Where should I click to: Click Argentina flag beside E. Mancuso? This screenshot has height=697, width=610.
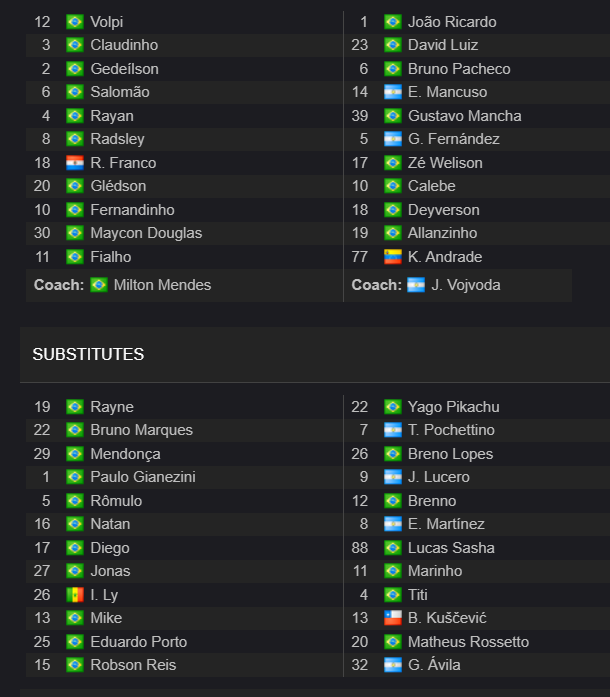[x=393, y=92]
